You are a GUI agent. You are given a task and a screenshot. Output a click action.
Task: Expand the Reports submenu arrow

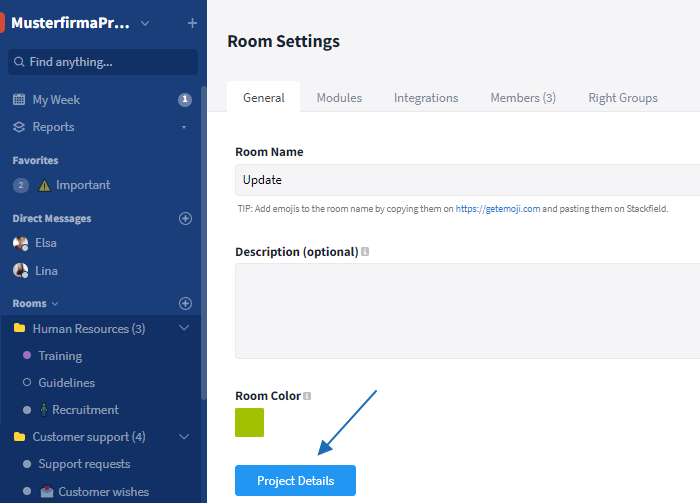pos(184,127)
